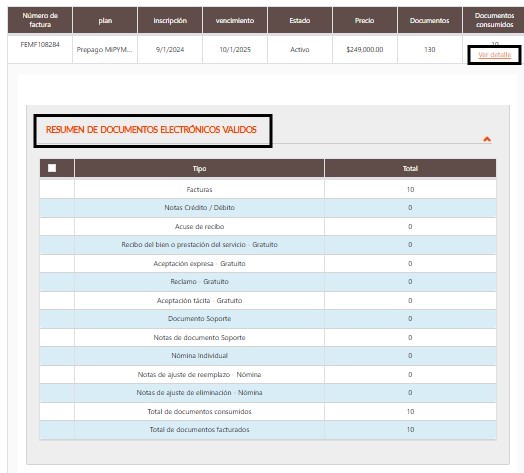Select the Total de documentos facturados row

[x=268, y=430]
